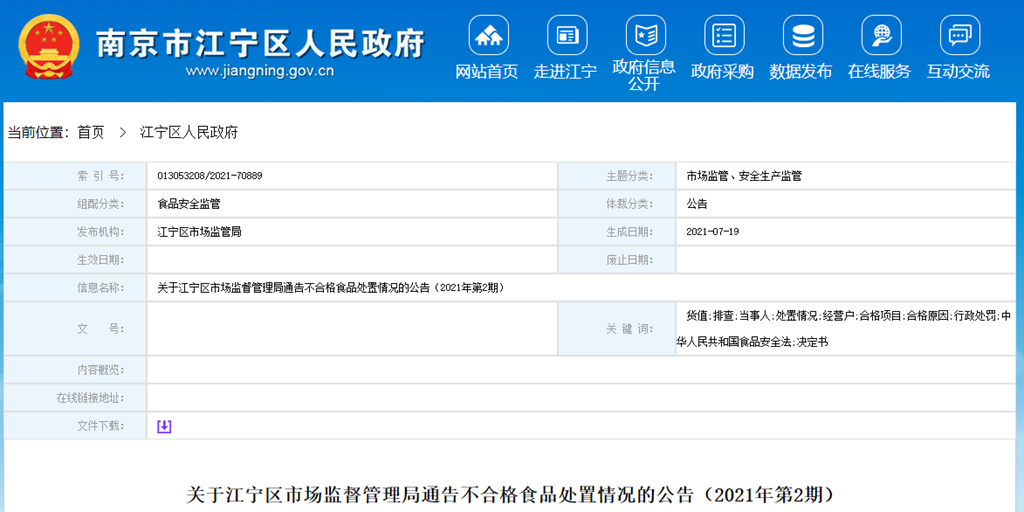Screen dimensions: 1024x512
Task: Click the 文件下载 label cell
Action: tap(76, 426)
